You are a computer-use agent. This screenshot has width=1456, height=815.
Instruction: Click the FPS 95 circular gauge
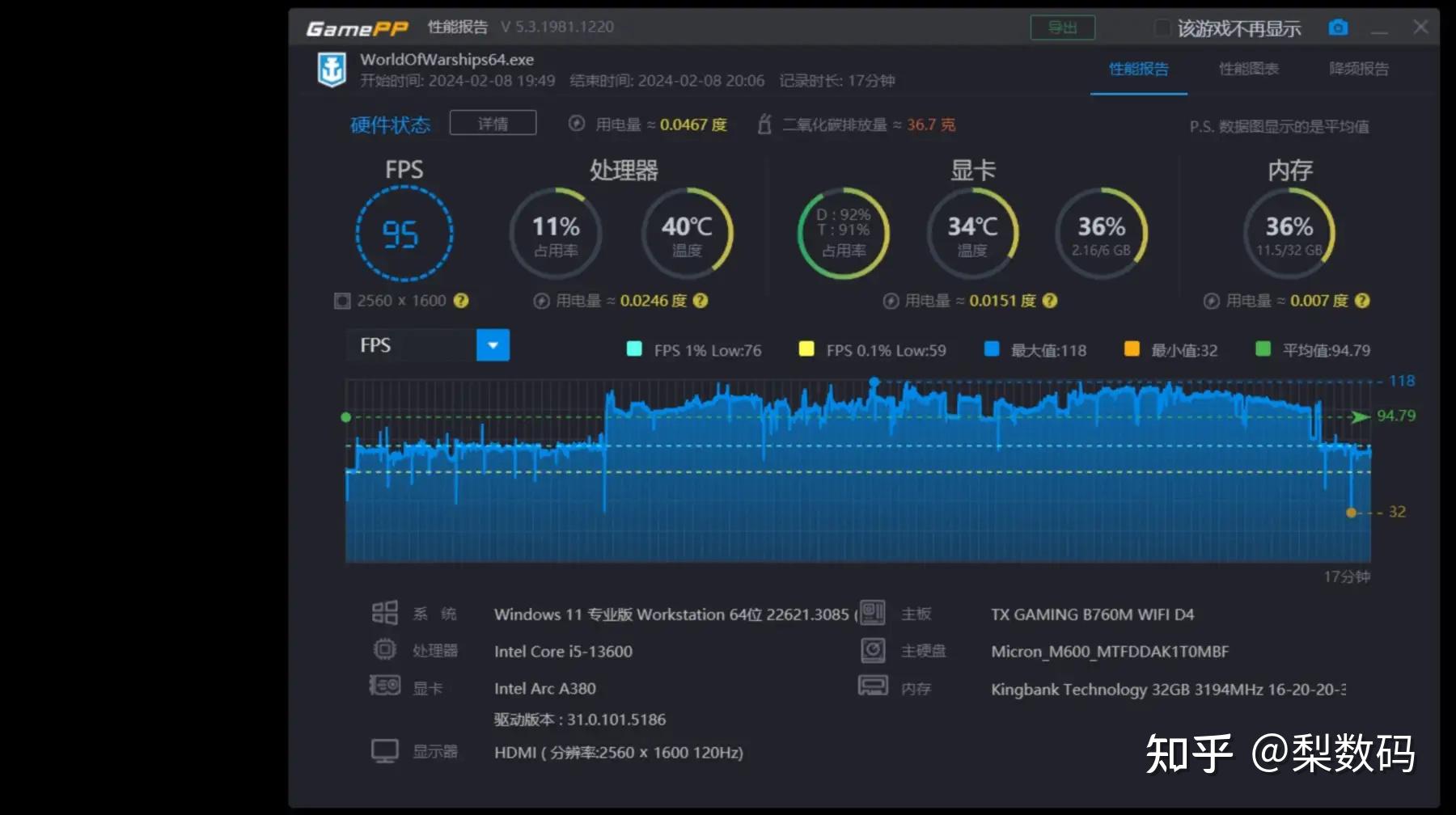click(x=404, y=234)
